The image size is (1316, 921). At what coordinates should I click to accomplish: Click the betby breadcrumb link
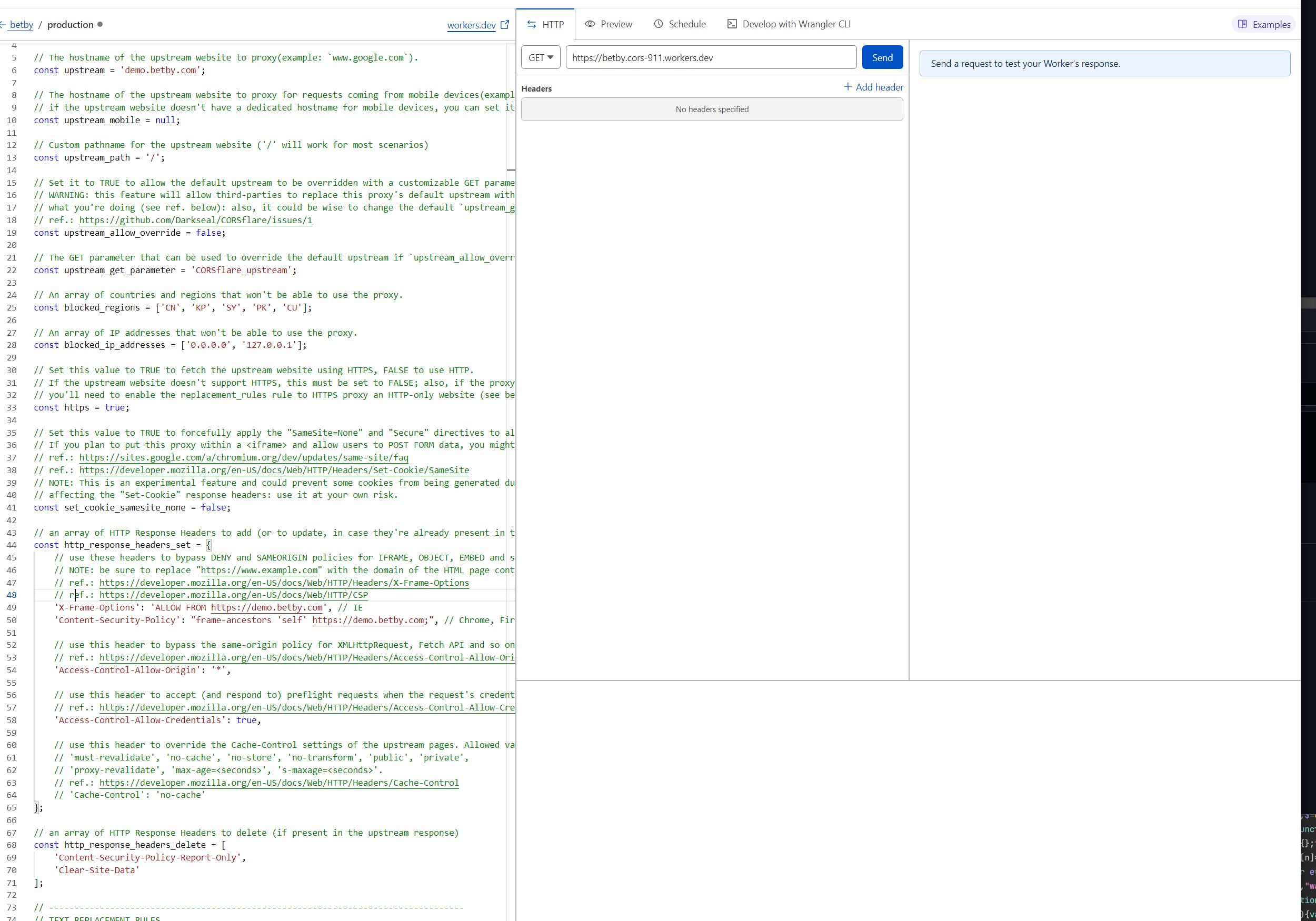22,25
